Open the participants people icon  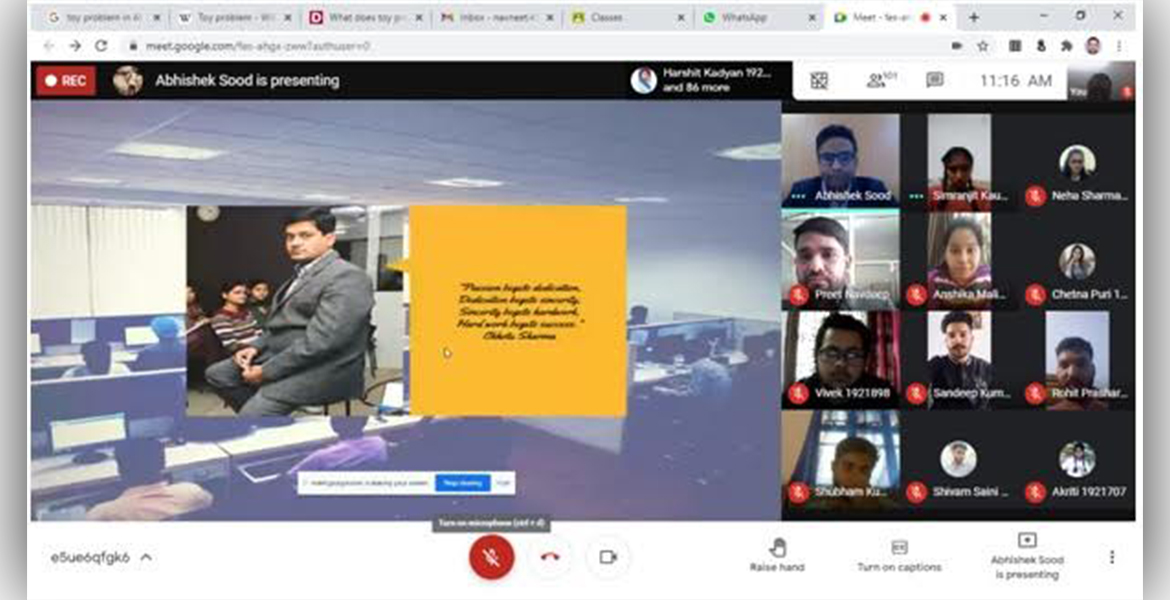[880, 80]
